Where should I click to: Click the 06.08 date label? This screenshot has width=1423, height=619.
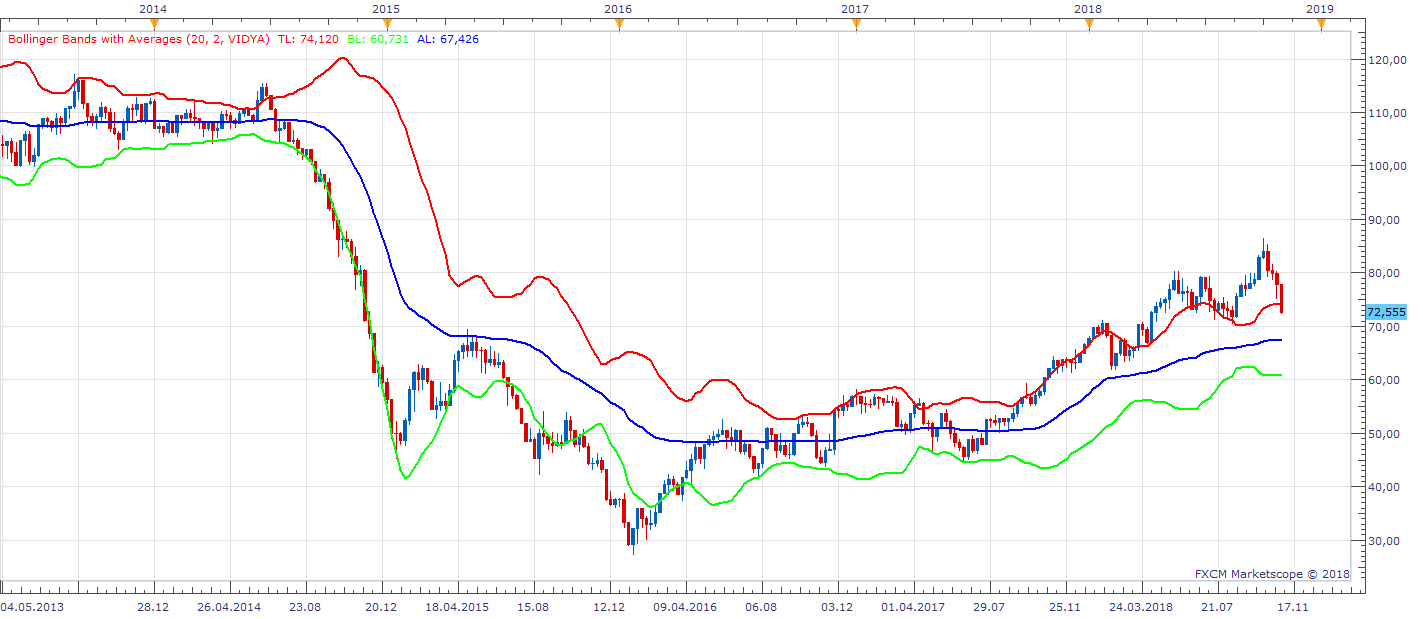761,607
